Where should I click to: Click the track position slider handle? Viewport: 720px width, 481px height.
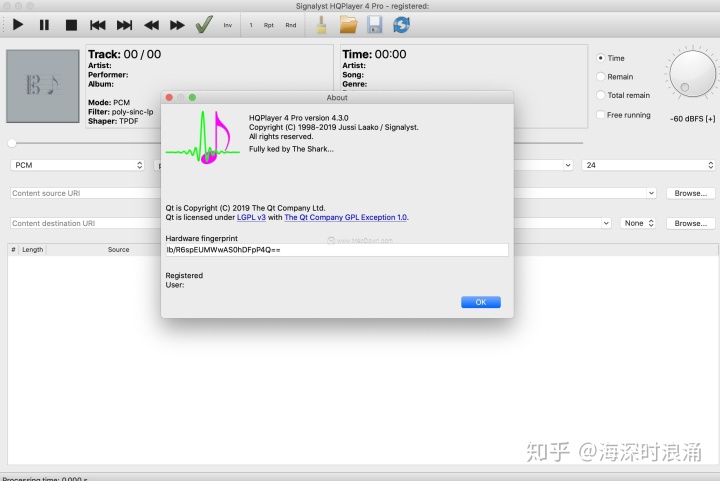click(x=12, y=143)
